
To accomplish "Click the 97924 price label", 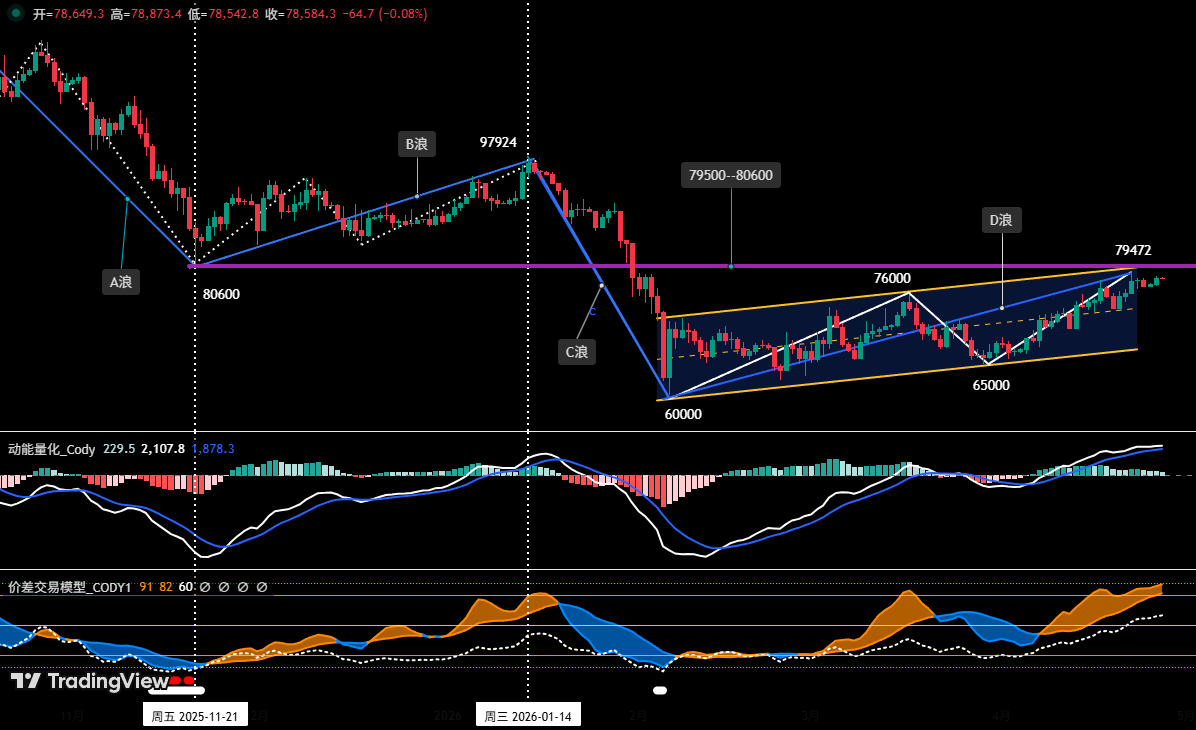I will (499, 142).
